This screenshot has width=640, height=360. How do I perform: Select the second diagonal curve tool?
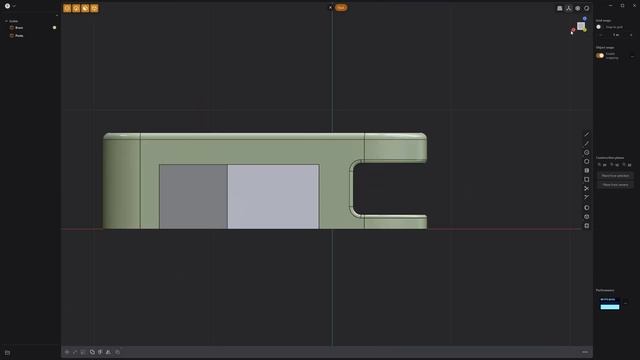click(587, 143)
